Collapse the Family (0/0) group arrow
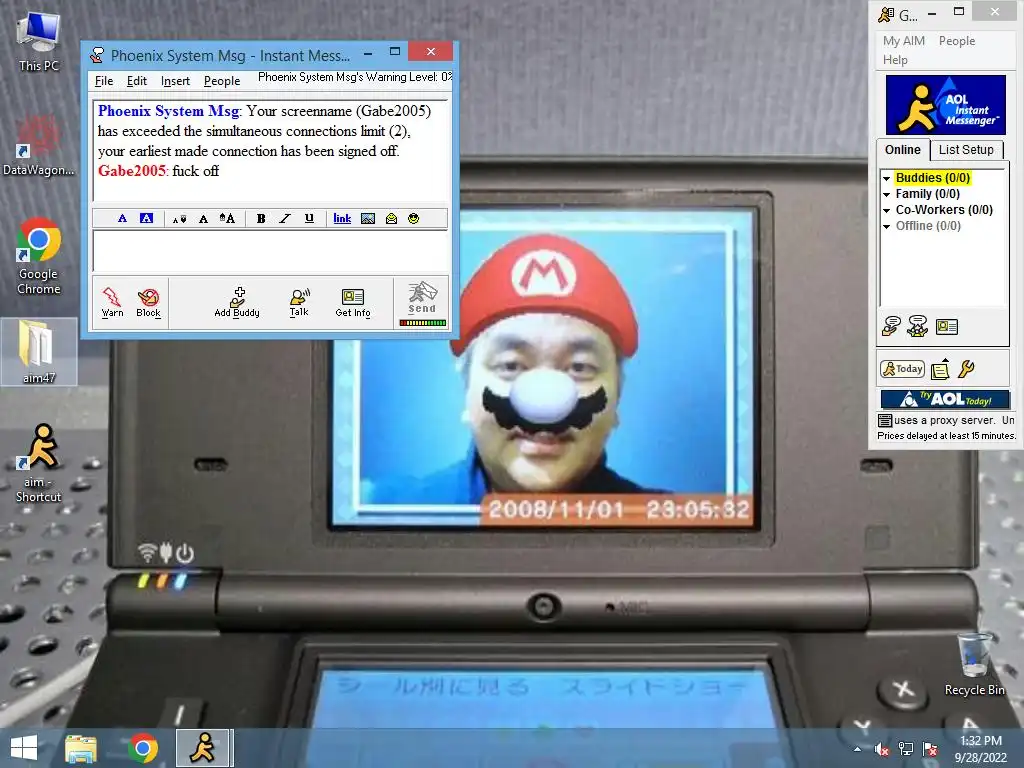This screenshot has height=768, width=1024. point(886,195)
